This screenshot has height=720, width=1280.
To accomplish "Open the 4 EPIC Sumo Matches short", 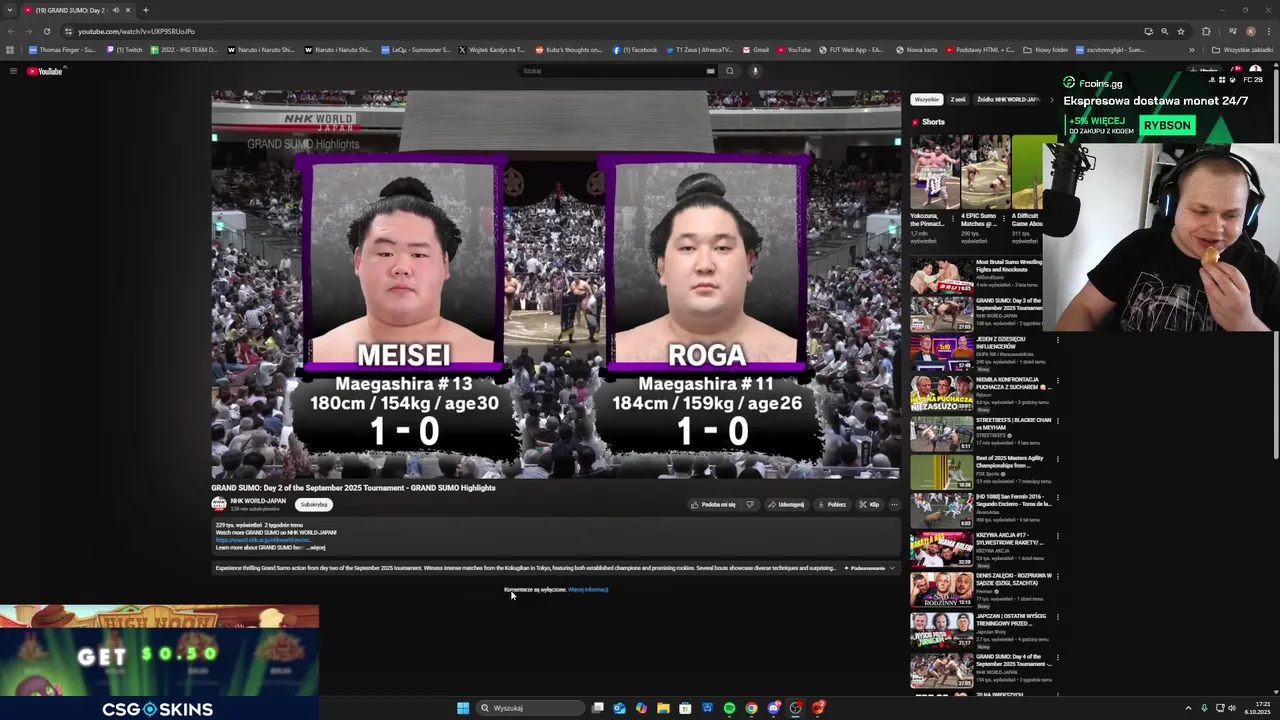I will (x=985, y=172).
